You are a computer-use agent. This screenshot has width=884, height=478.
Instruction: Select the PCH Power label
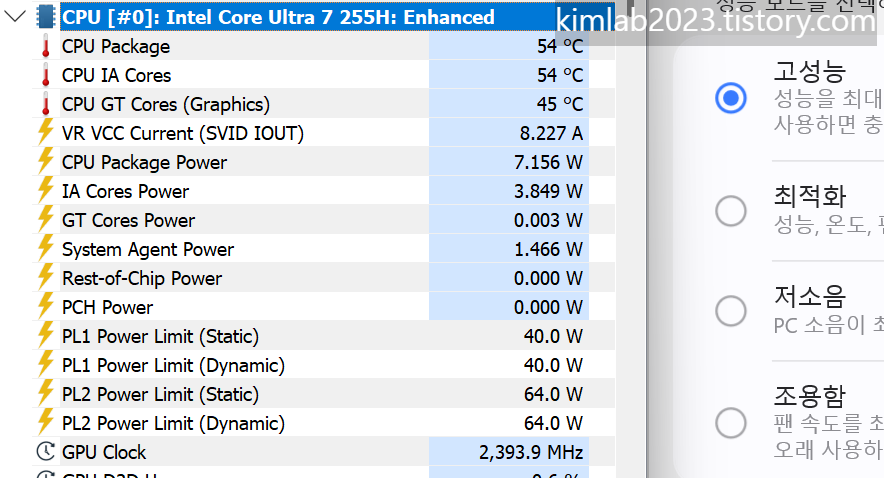108,308
